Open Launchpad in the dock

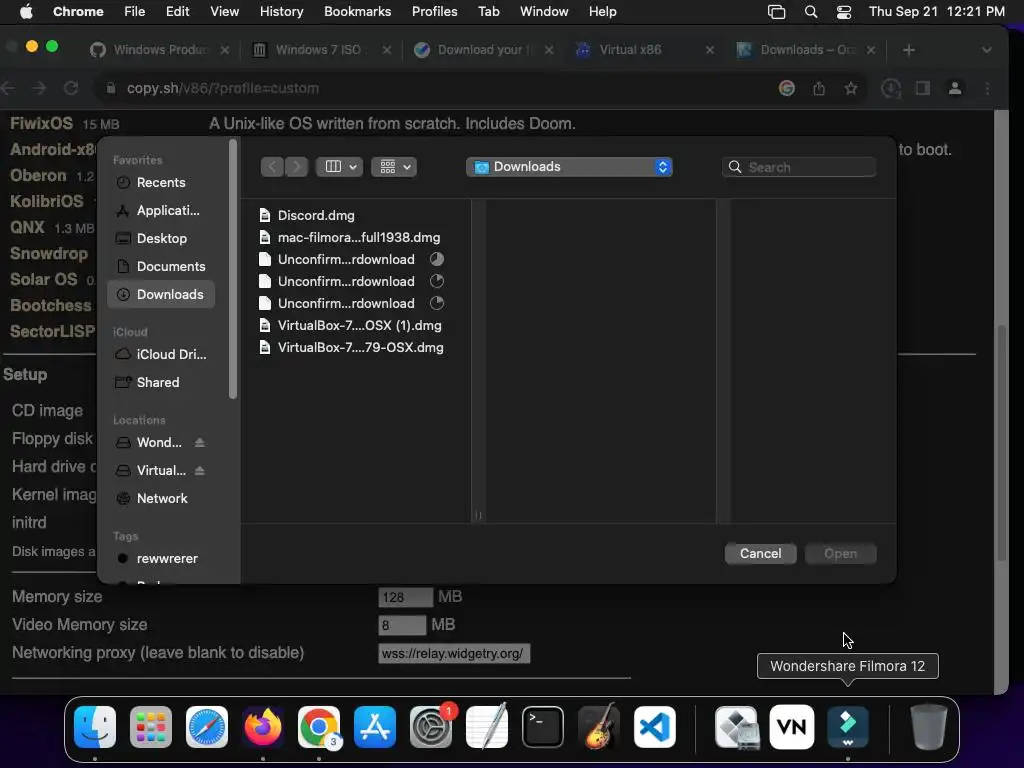pos(151,727)
